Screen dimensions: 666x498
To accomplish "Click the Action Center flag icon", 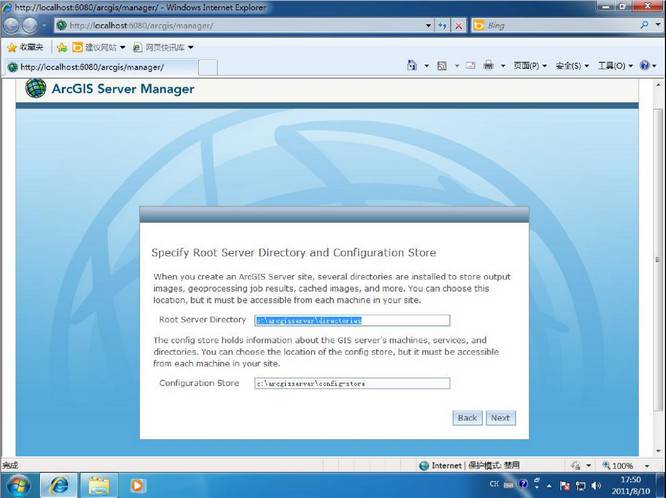I will (x=565, y=486).
